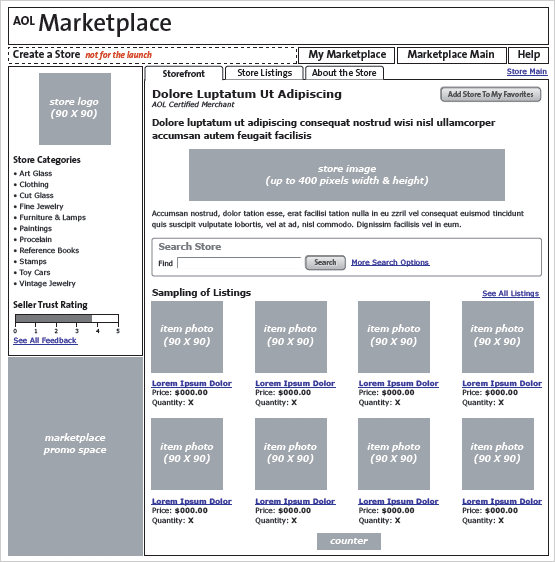Choose the Procelain category
The width and height of the screenshot is (555, 562).
[35, 239]
